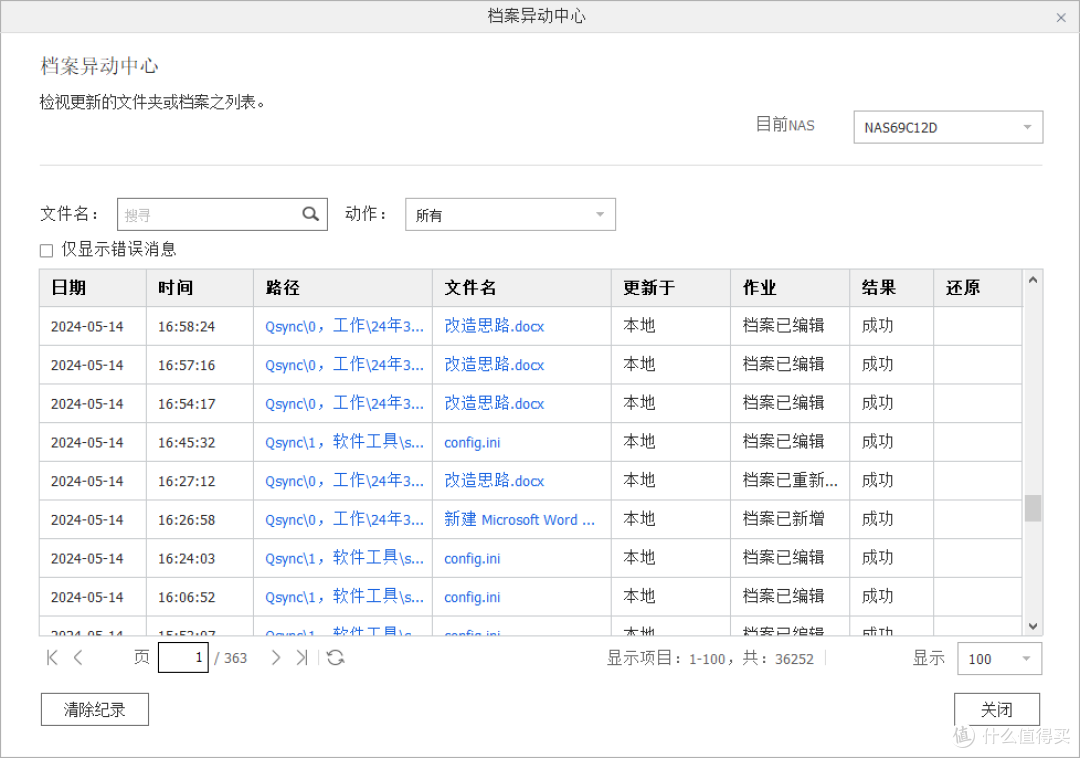The height and width of the screenshot is (758, 1080).
Task: Click the page number input box
Action: point(183,657)
